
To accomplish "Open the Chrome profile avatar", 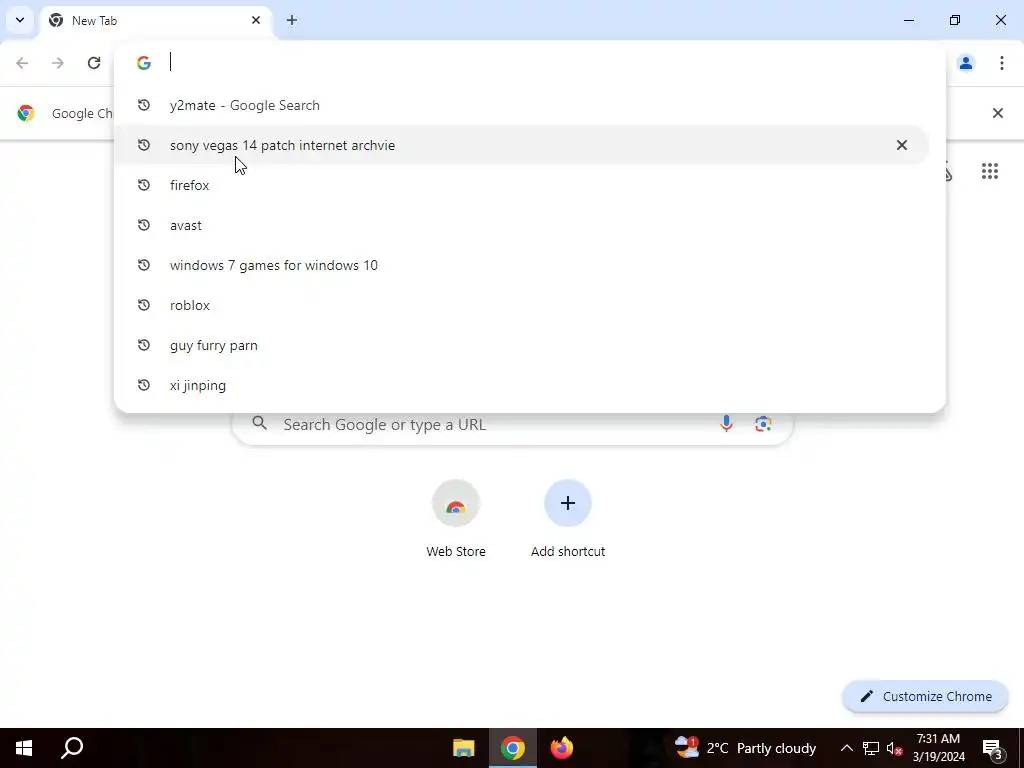I will click(966, 63).
